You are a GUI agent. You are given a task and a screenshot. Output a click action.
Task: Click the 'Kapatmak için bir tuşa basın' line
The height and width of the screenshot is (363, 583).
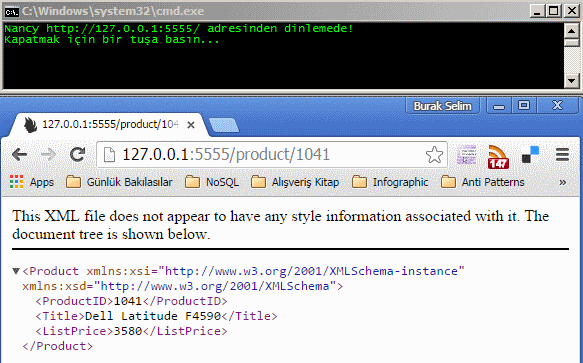(x=112, y=40)
